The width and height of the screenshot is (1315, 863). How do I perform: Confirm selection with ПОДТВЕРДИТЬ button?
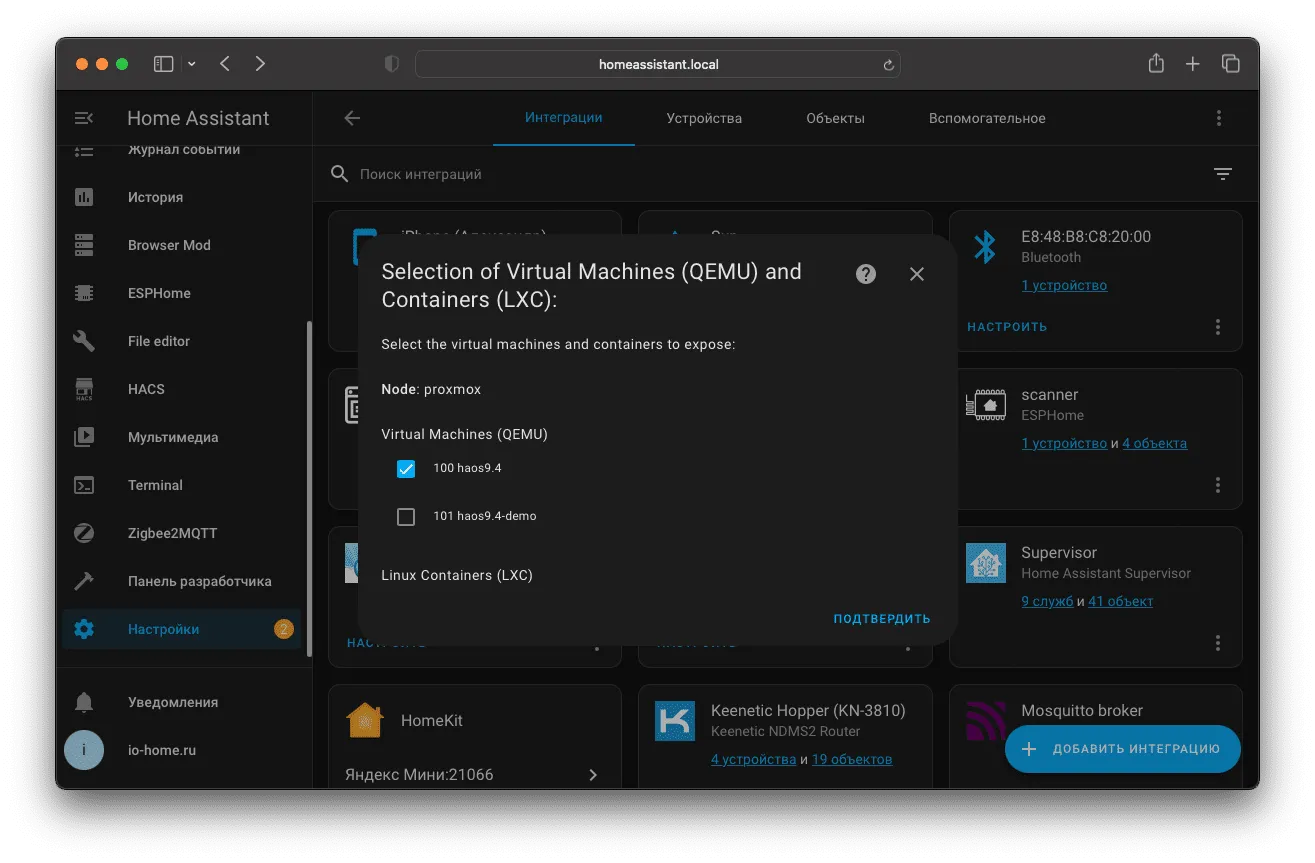(882, 619)
